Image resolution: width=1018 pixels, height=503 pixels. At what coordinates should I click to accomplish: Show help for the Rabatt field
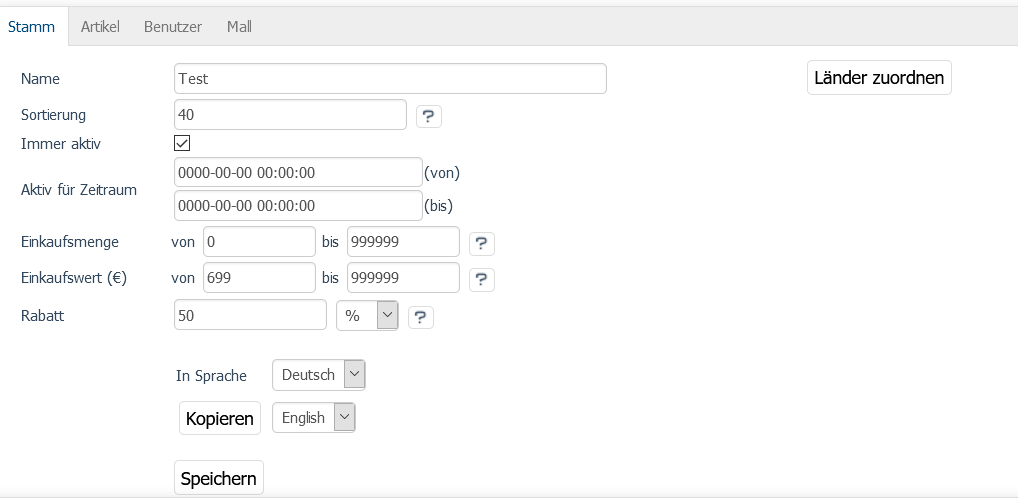(x=420, y=317)
